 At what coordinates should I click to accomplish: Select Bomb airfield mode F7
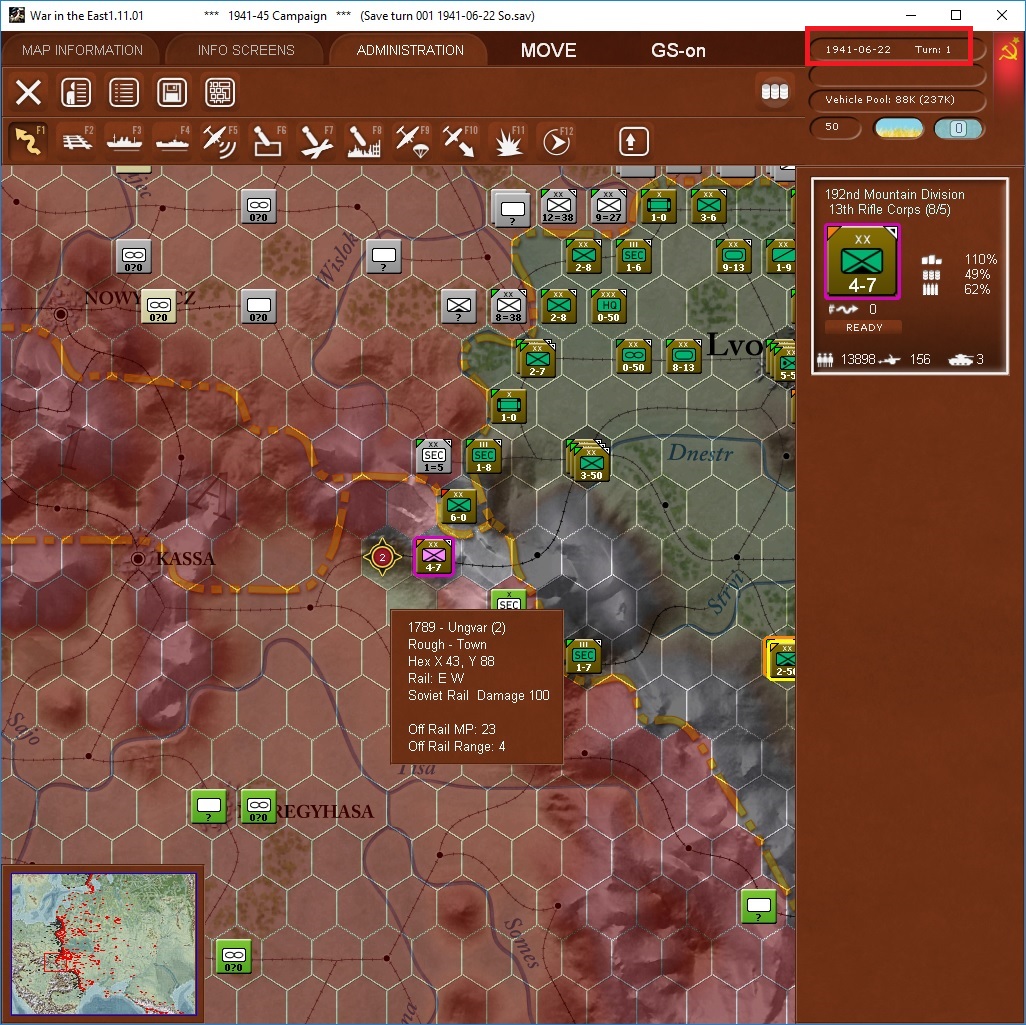(316, 141)
